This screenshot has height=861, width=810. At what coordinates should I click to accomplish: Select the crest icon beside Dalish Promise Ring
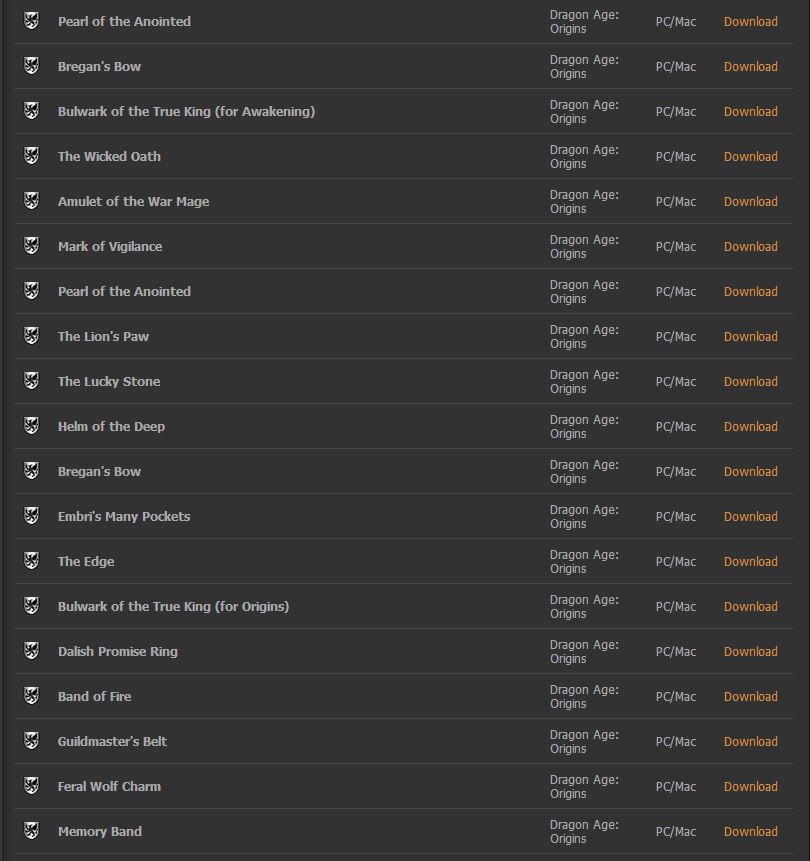tap(31, 651)
